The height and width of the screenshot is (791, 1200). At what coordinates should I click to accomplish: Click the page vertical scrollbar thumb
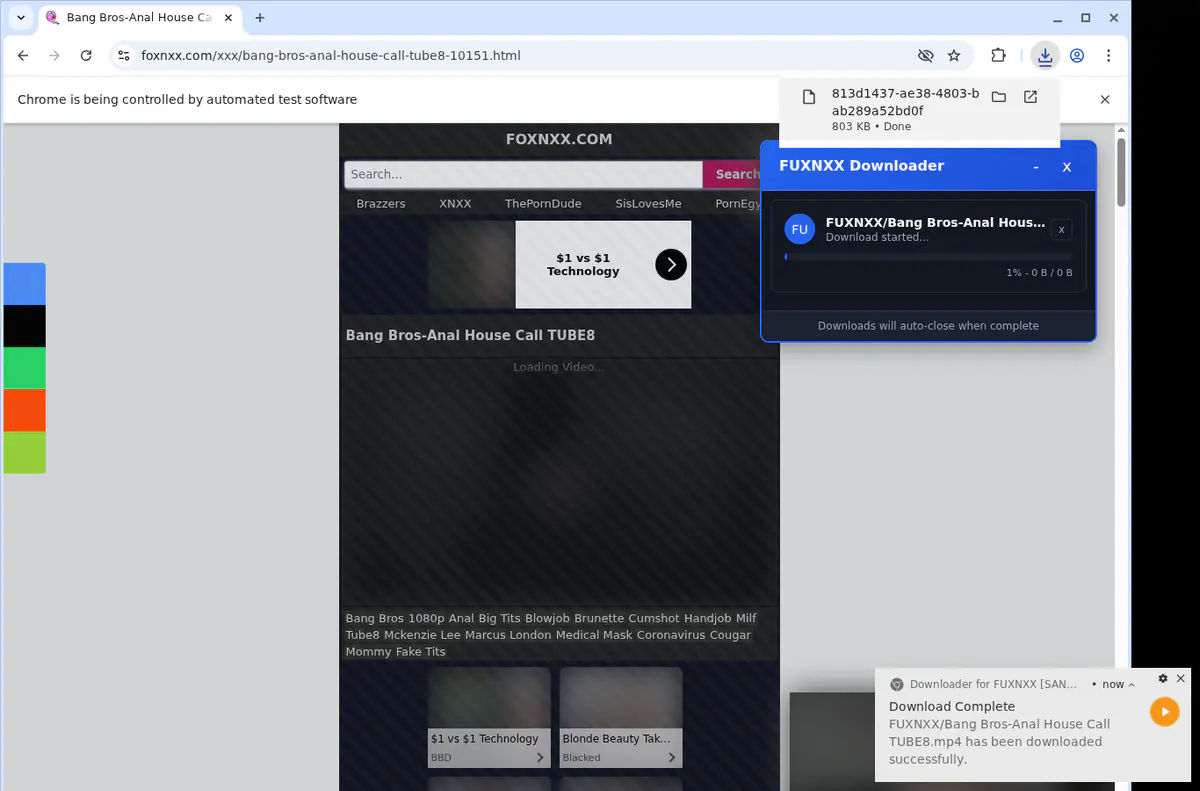(x=1121, y=171)
